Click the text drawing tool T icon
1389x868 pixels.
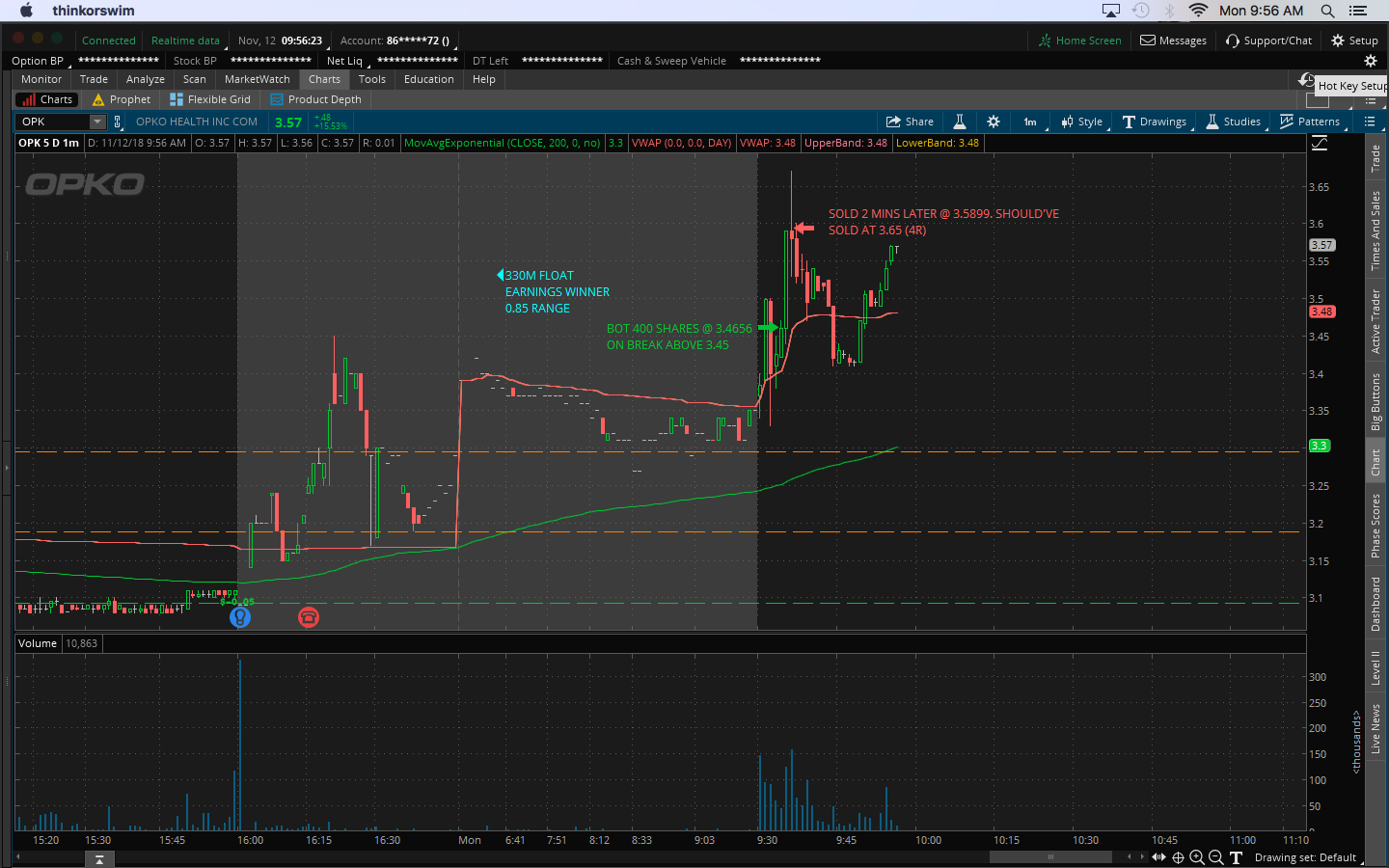click(1236, 857)
